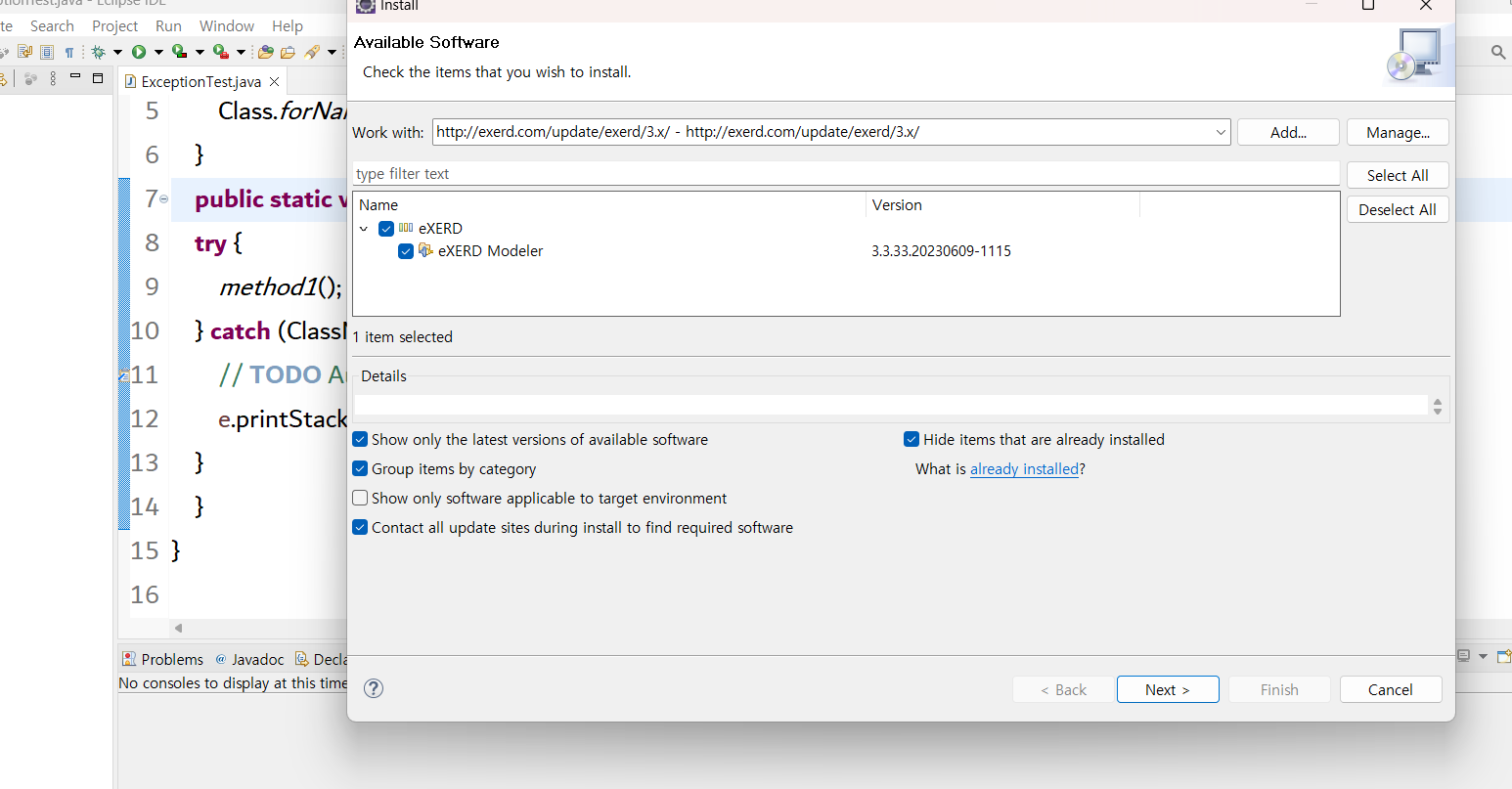
Task: Click the editor horizontal scrollbar left arrow
Action: coord(178,628)
